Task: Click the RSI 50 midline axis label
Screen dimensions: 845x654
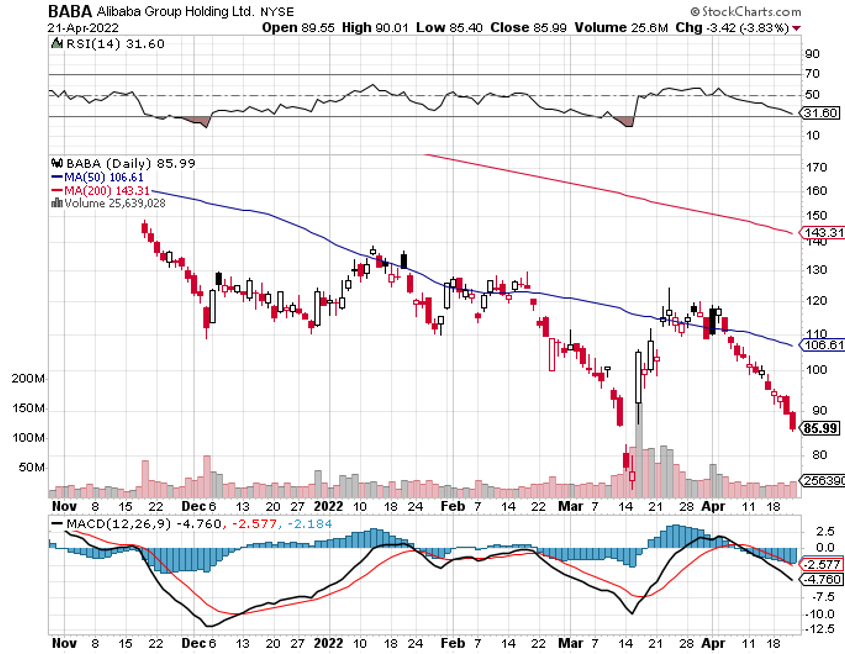Action: click(813, 95)
